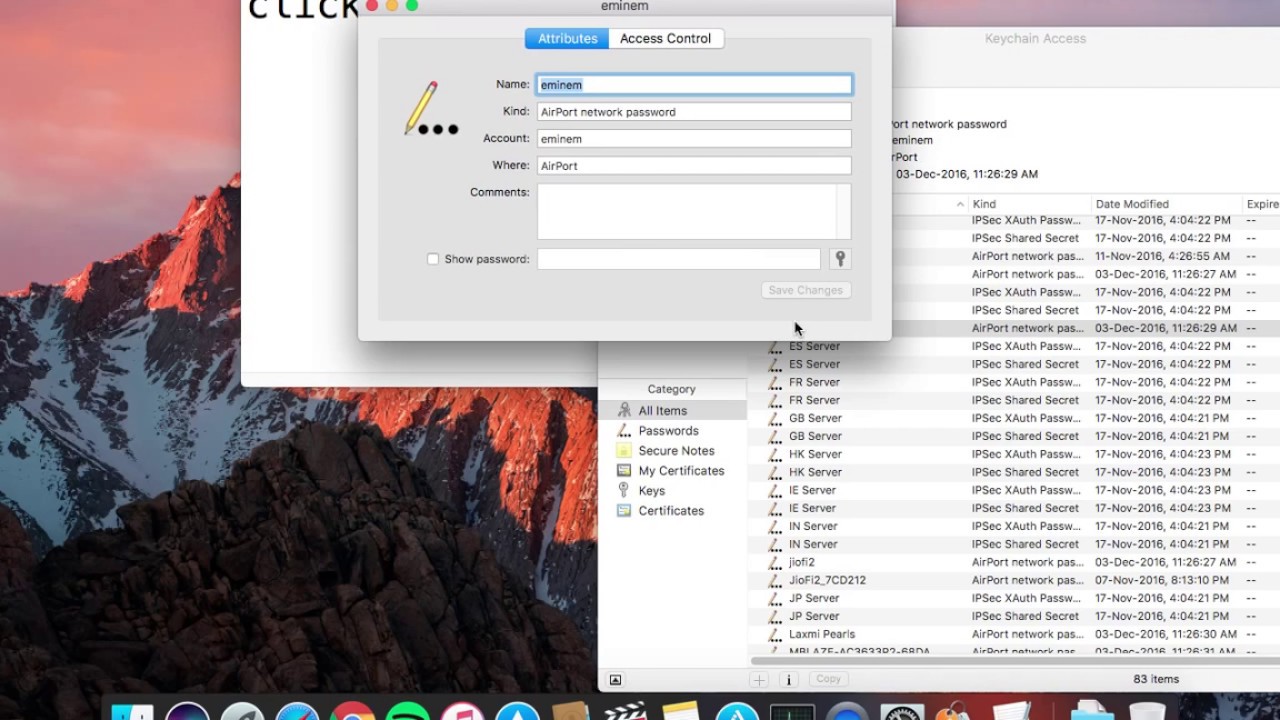1280x720 pixels.
Task: Select the All Items category icon
Action: point(624,411)
